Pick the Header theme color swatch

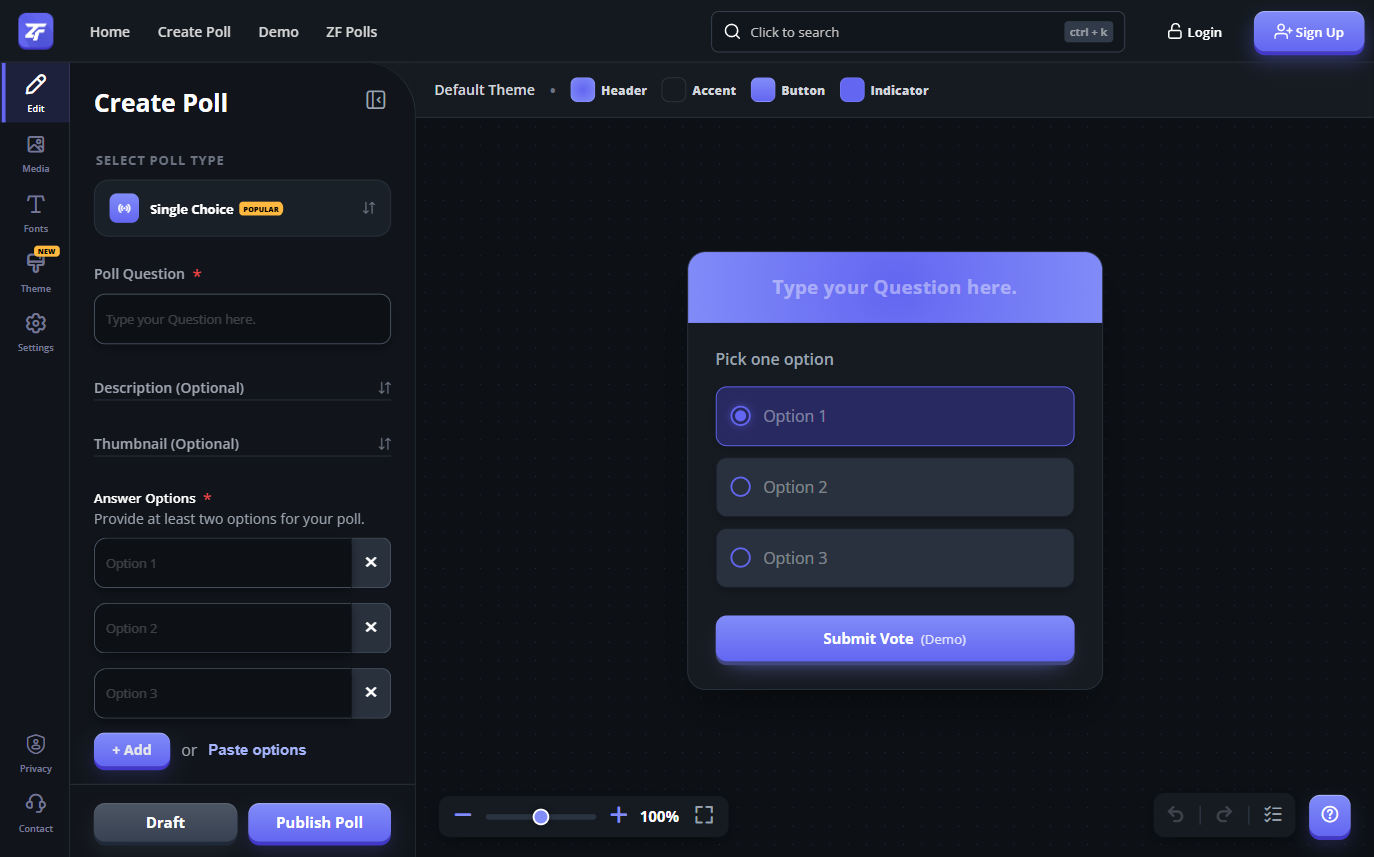tap(582, 89)
